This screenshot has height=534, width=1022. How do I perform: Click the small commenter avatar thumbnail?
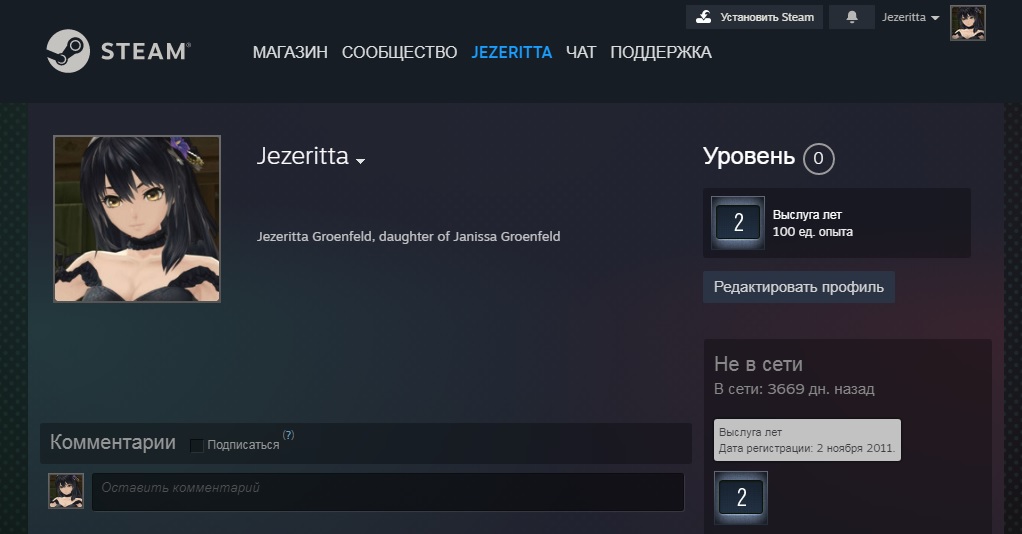[x=66, y=491]
